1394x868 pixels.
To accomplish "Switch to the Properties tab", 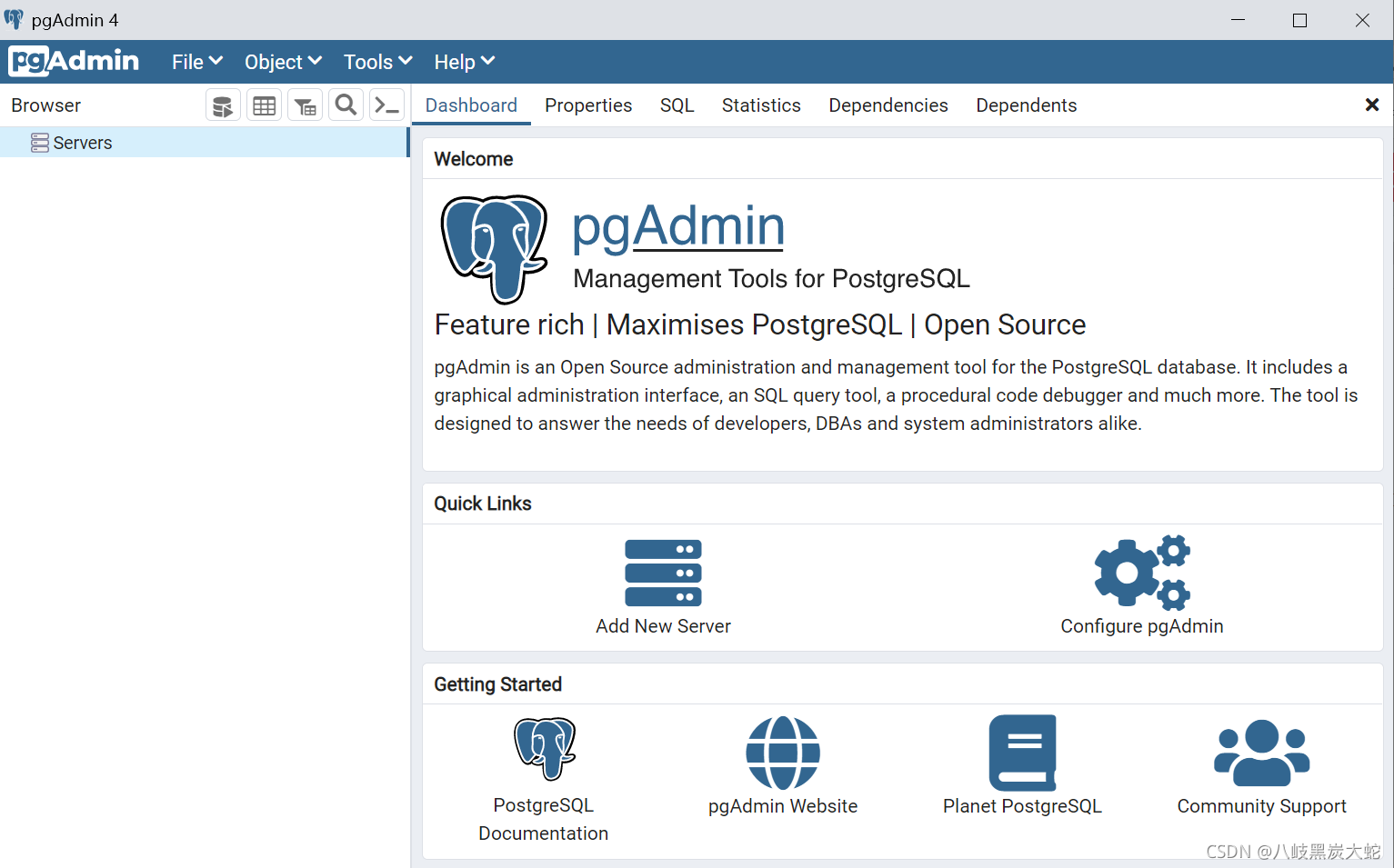I will (x=588, y=105).
